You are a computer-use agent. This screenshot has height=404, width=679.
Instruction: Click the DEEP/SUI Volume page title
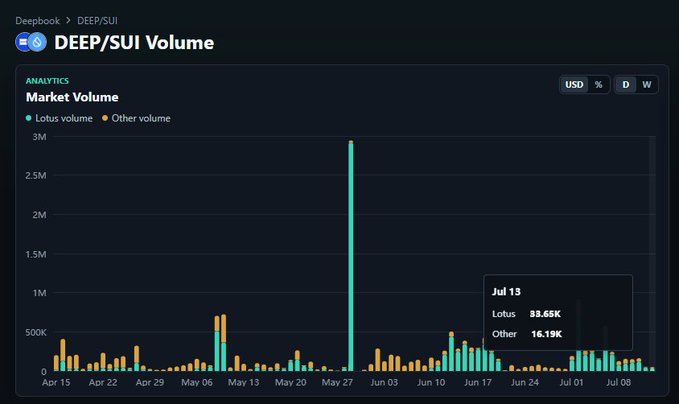(x=134, y=42)
